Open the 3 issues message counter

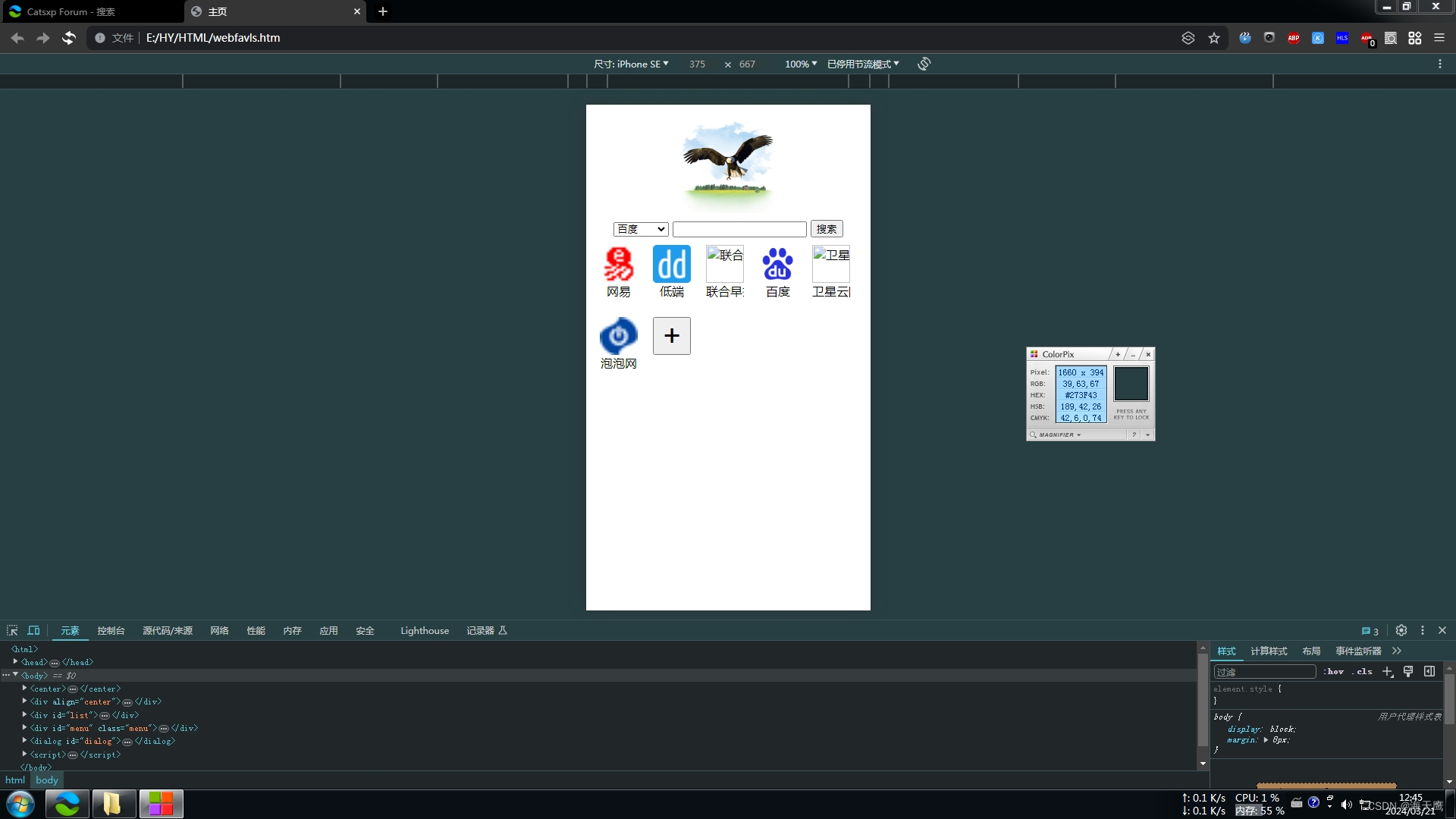coord(1370,631)
